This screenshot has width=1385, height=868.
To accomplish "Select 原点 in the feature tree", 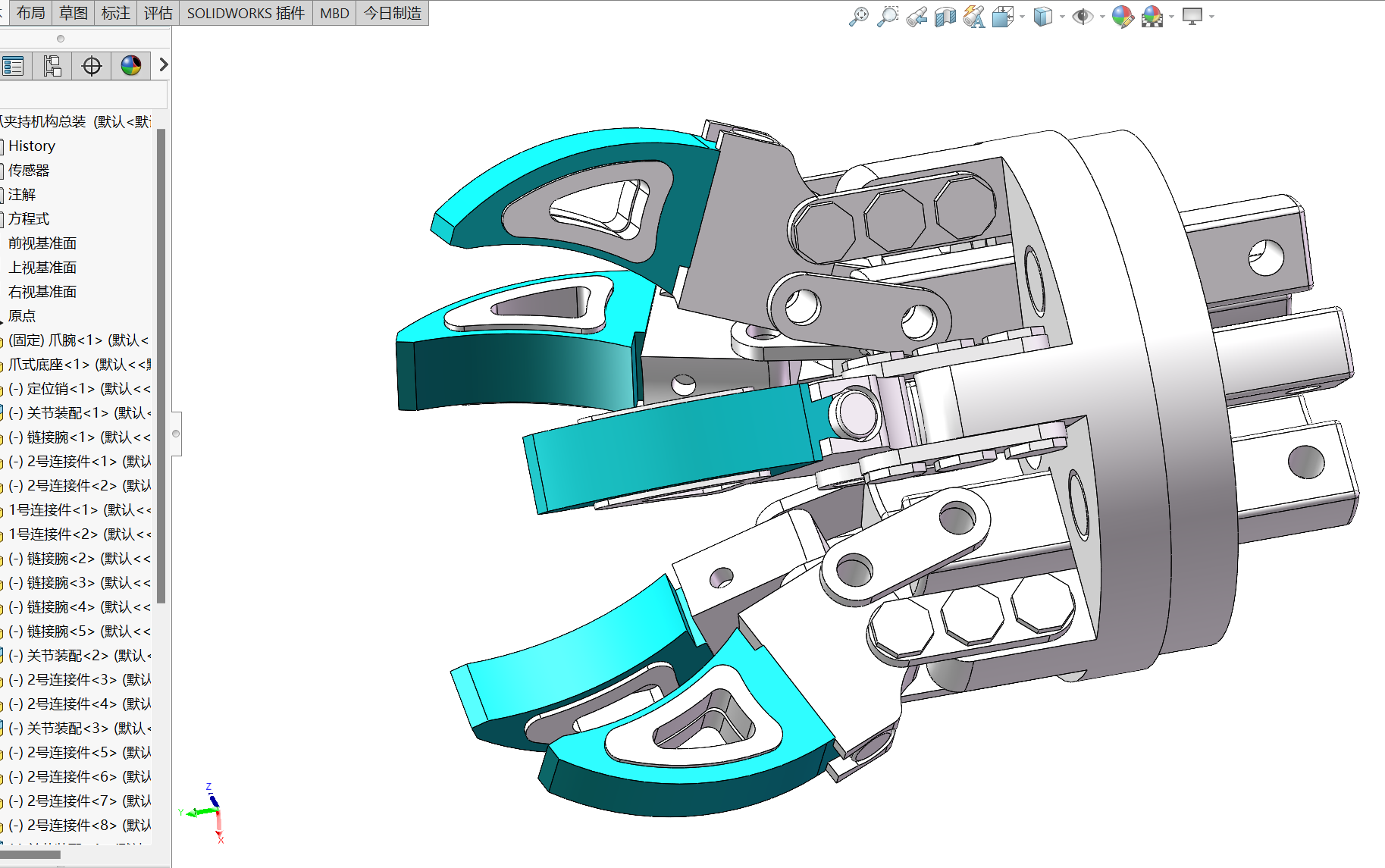I will (x=23, y=316).
